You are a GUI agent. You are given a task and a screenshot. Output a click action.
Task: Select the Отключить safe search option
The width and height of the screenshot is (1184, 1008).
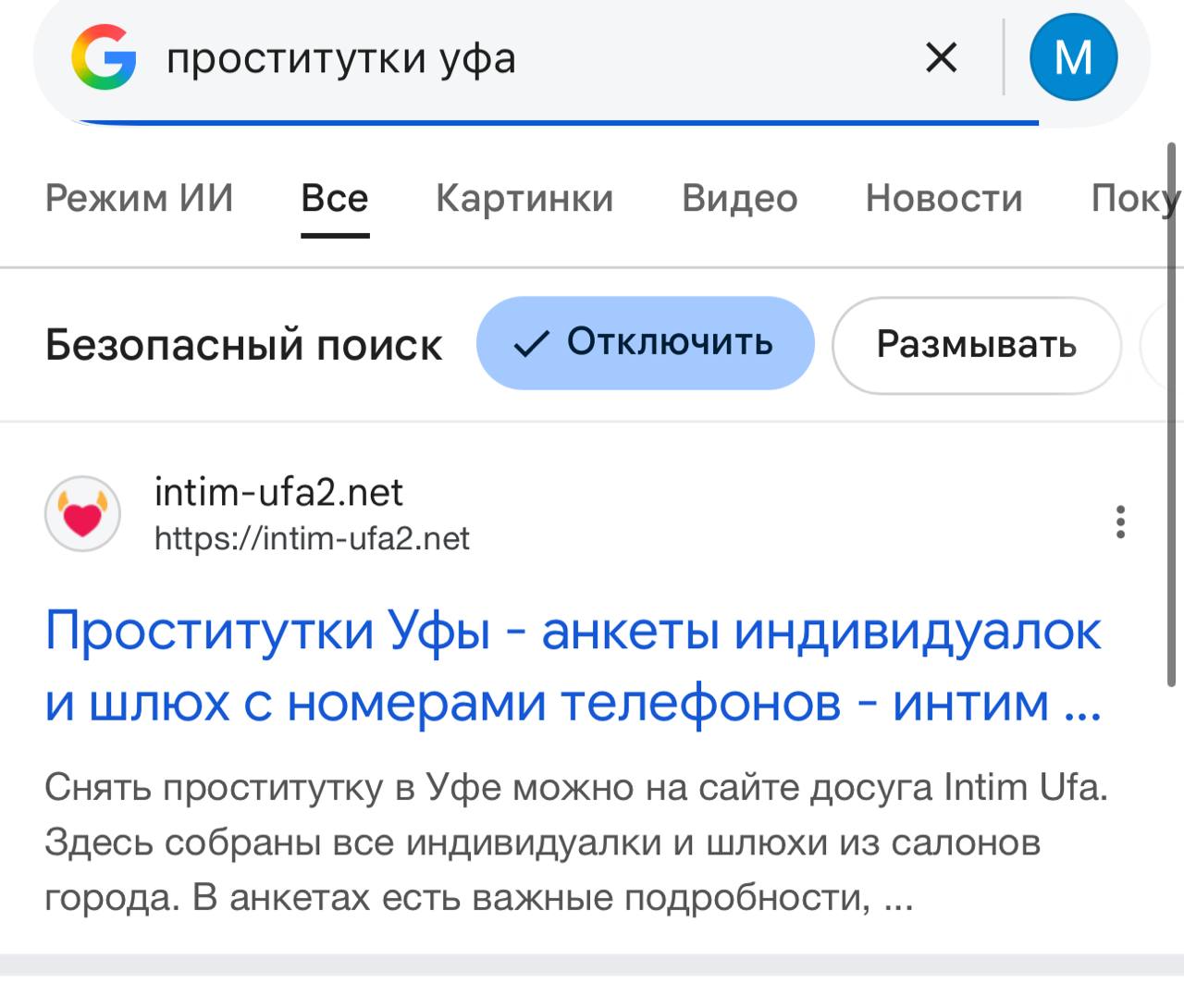tap(645, 343)
